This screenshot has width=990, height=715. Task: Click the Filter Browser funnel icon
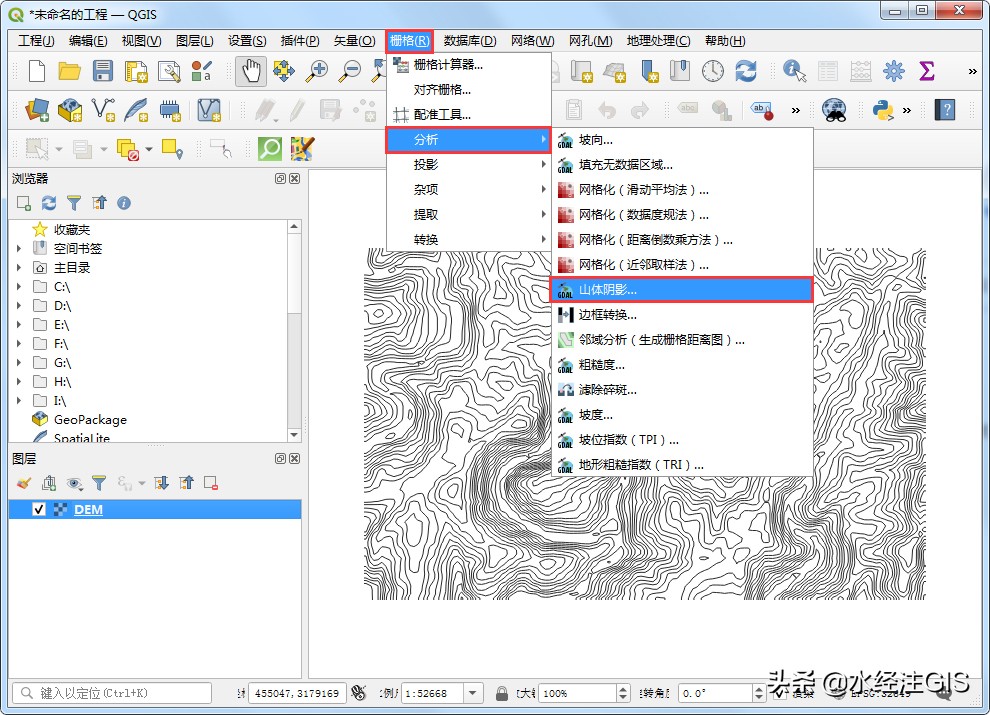tap(74, 203)
